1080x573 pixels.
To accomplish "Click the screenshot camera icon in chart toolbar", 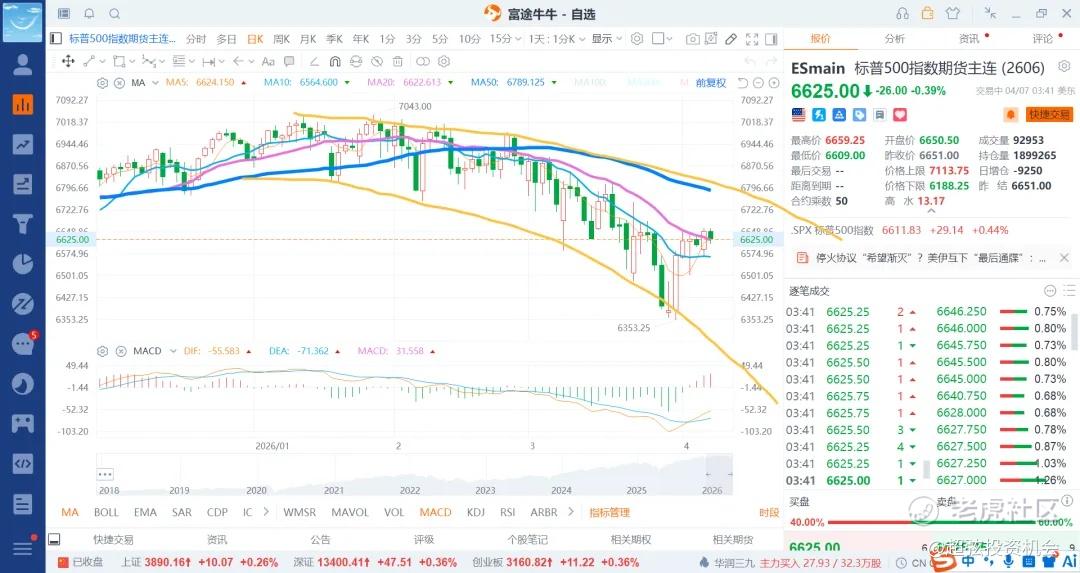I will pyautogui.click(x=693, y=39).
